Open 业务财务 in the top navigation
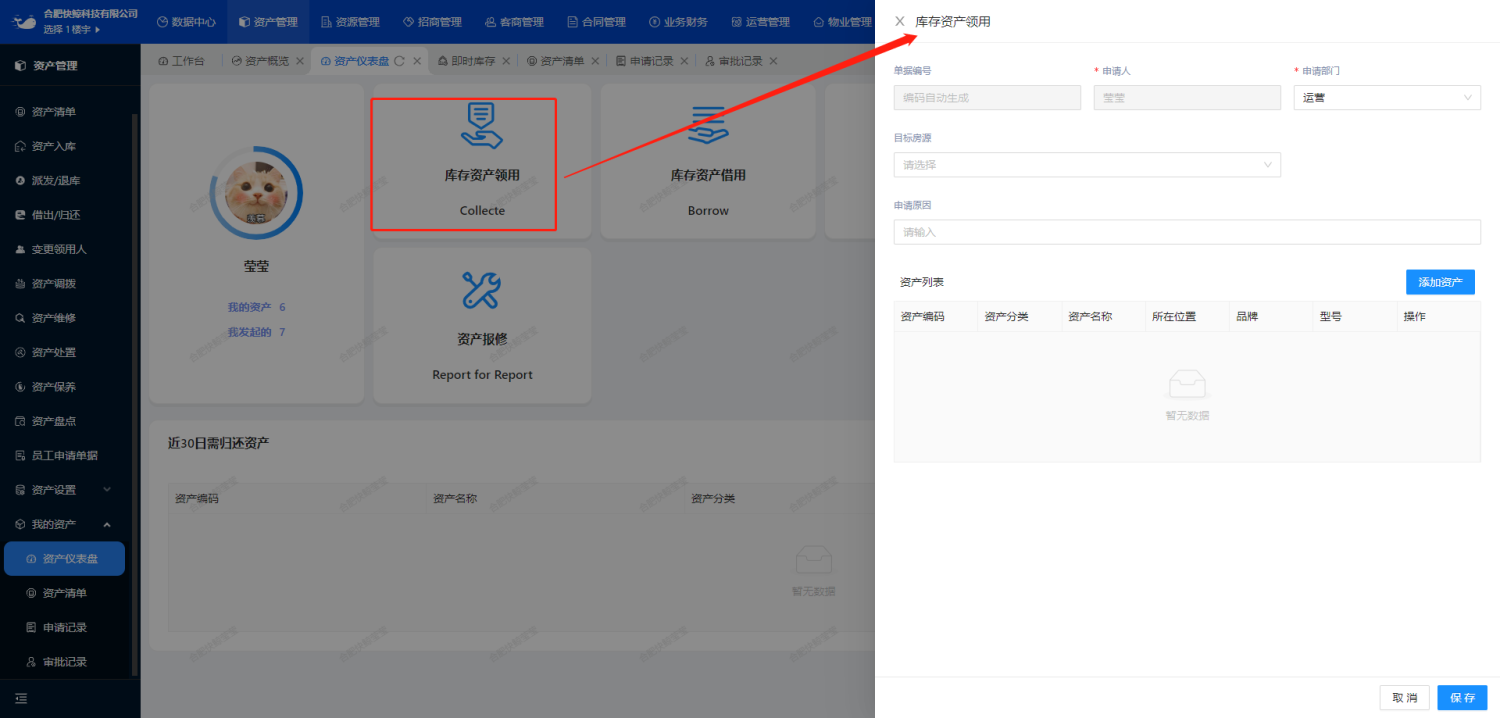Image resolution: width=1500 pixels, height=718 pixels. [678, 21]
